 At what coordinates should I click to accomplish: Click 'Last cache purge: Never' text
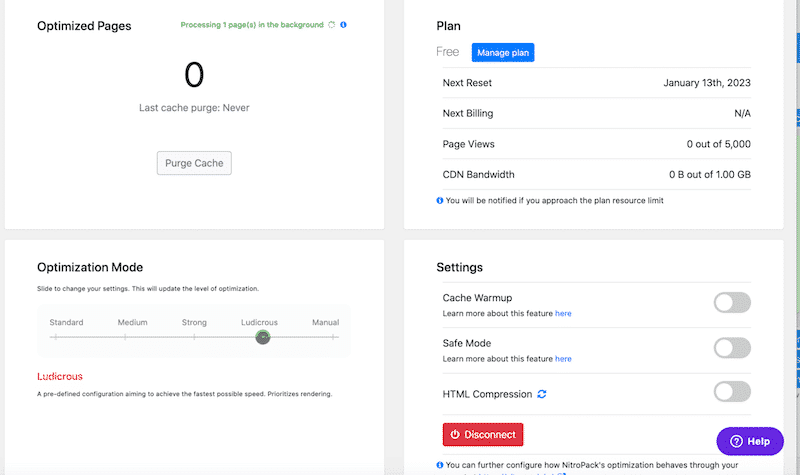point(194,108)
